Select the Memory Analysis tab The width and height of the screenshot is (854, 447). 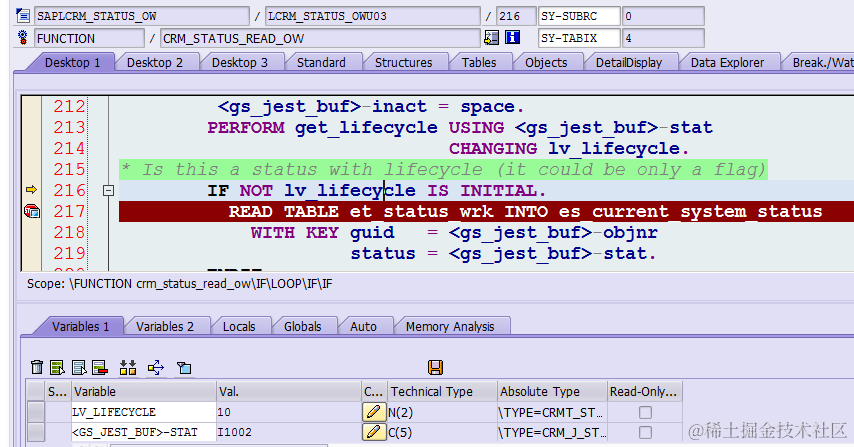click(450, 327)
